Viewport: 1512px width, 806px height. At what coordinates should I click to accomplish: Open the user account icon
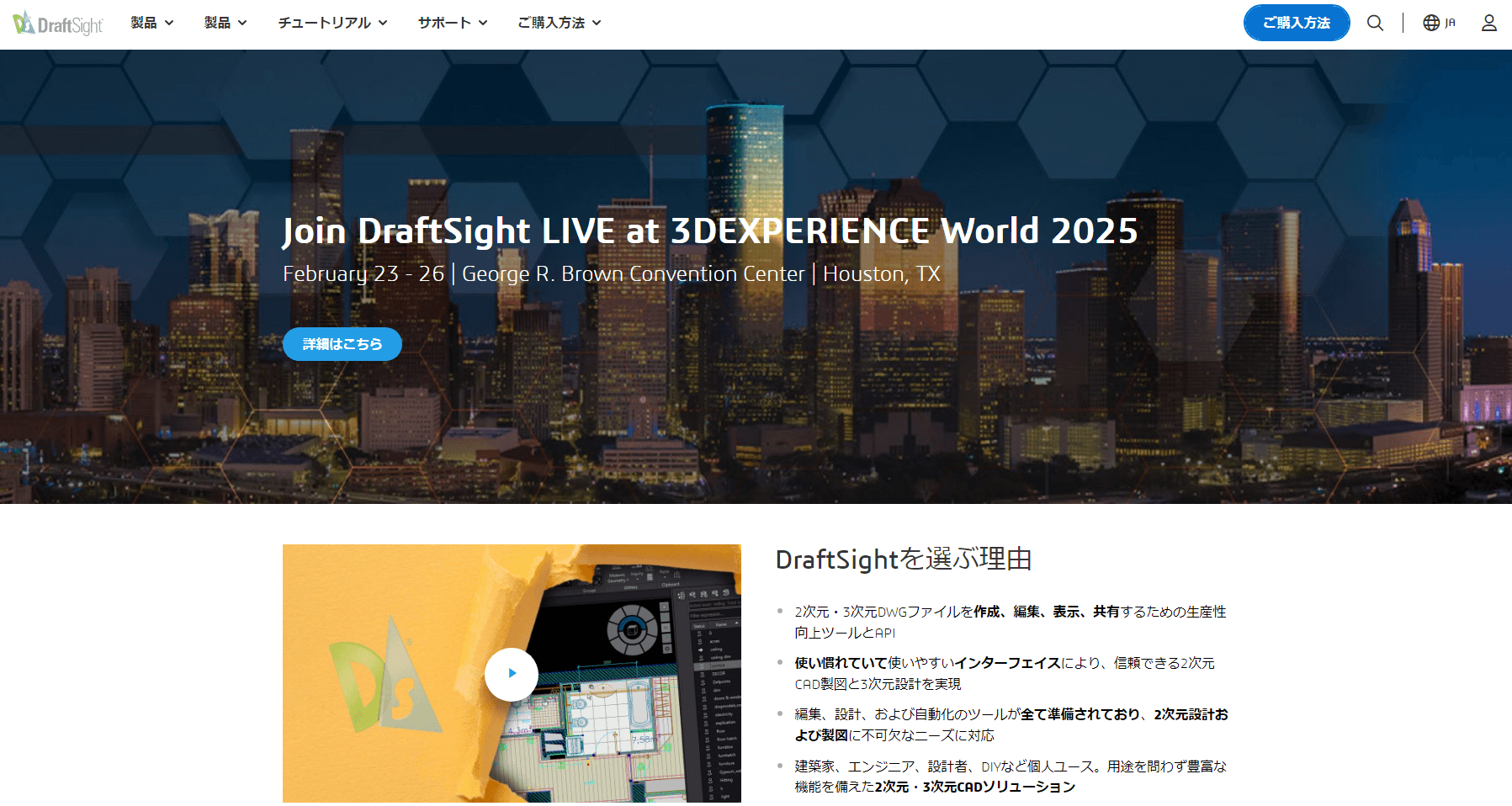pos(1489,24)
